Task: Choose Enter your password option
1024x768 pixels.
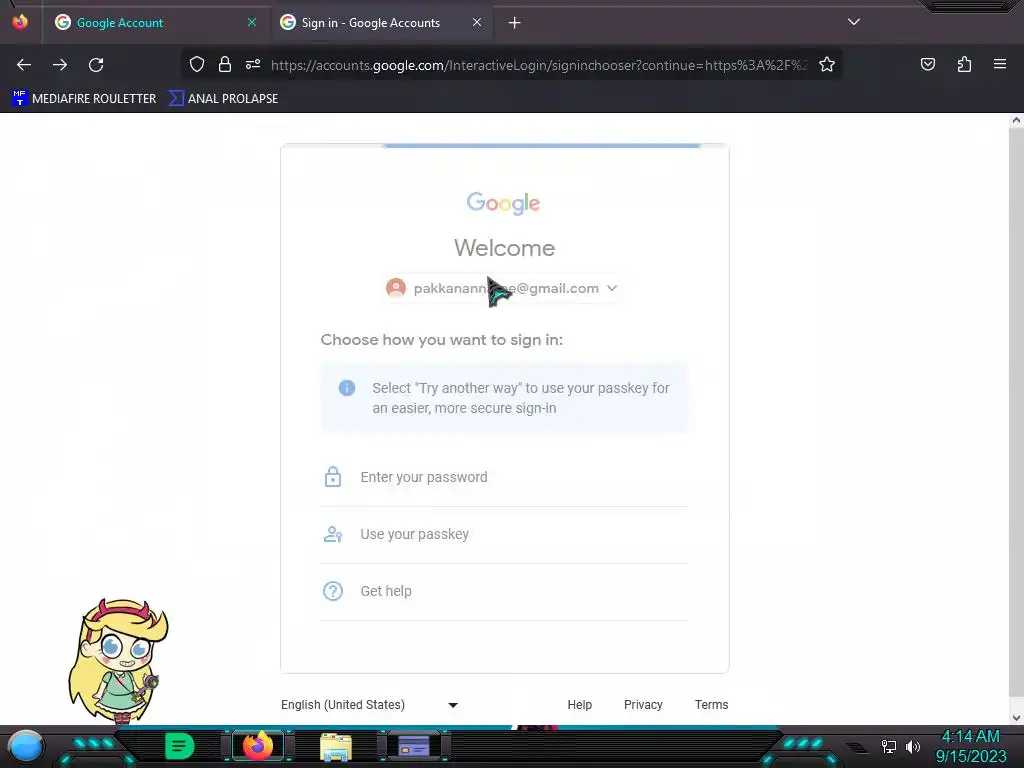Action: pyautogui.click(x=504, y=477)
